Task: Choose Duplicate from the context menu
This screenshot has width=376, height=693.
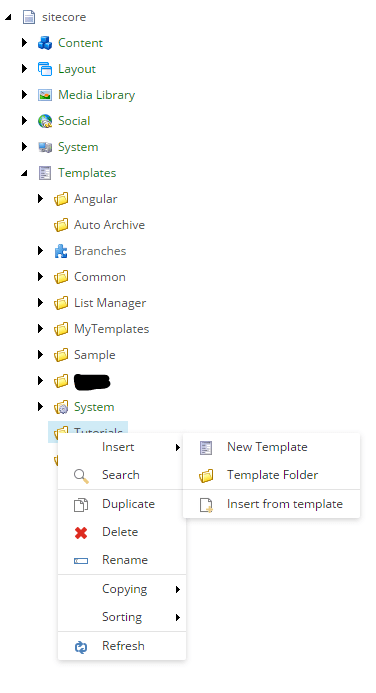Action: 122,504
